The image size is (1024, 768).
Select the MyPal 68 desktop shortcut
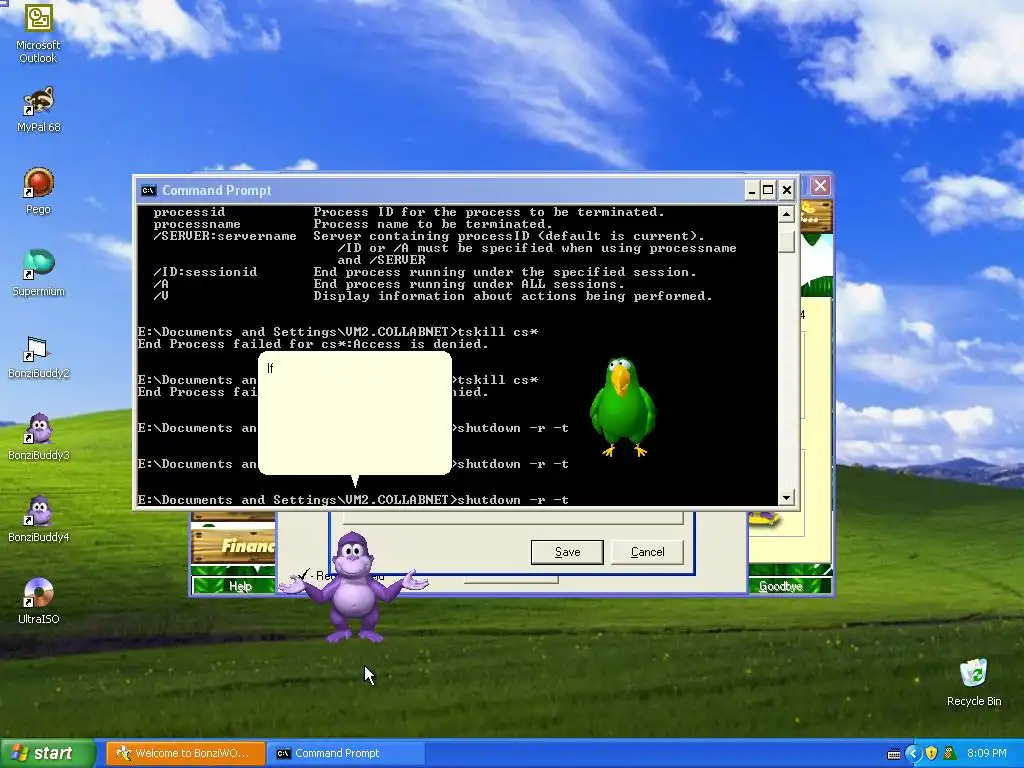coord(38,110)
